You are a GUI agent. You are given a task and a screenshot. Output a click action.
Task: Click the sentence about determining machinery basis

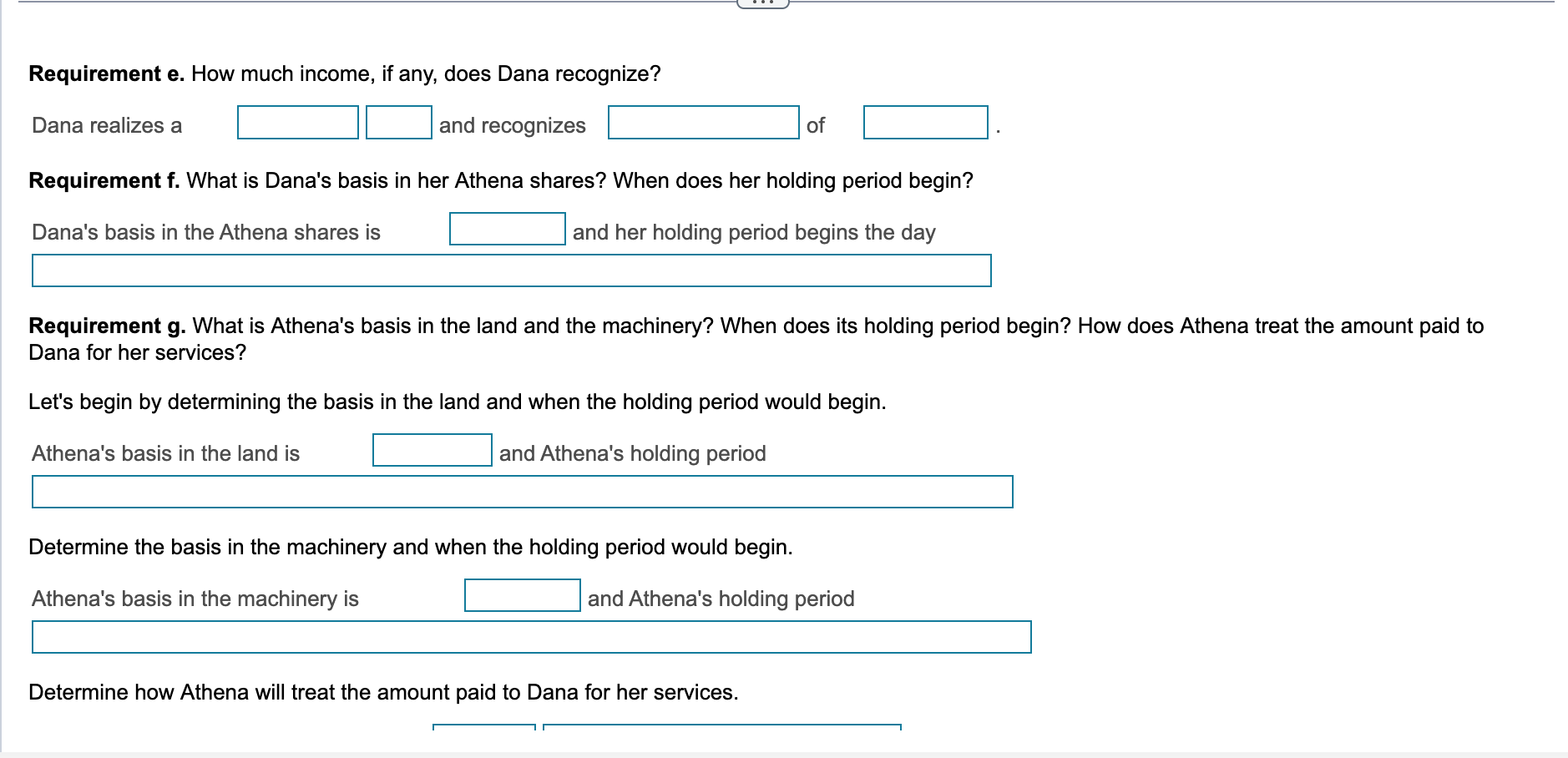coord(411,547)
